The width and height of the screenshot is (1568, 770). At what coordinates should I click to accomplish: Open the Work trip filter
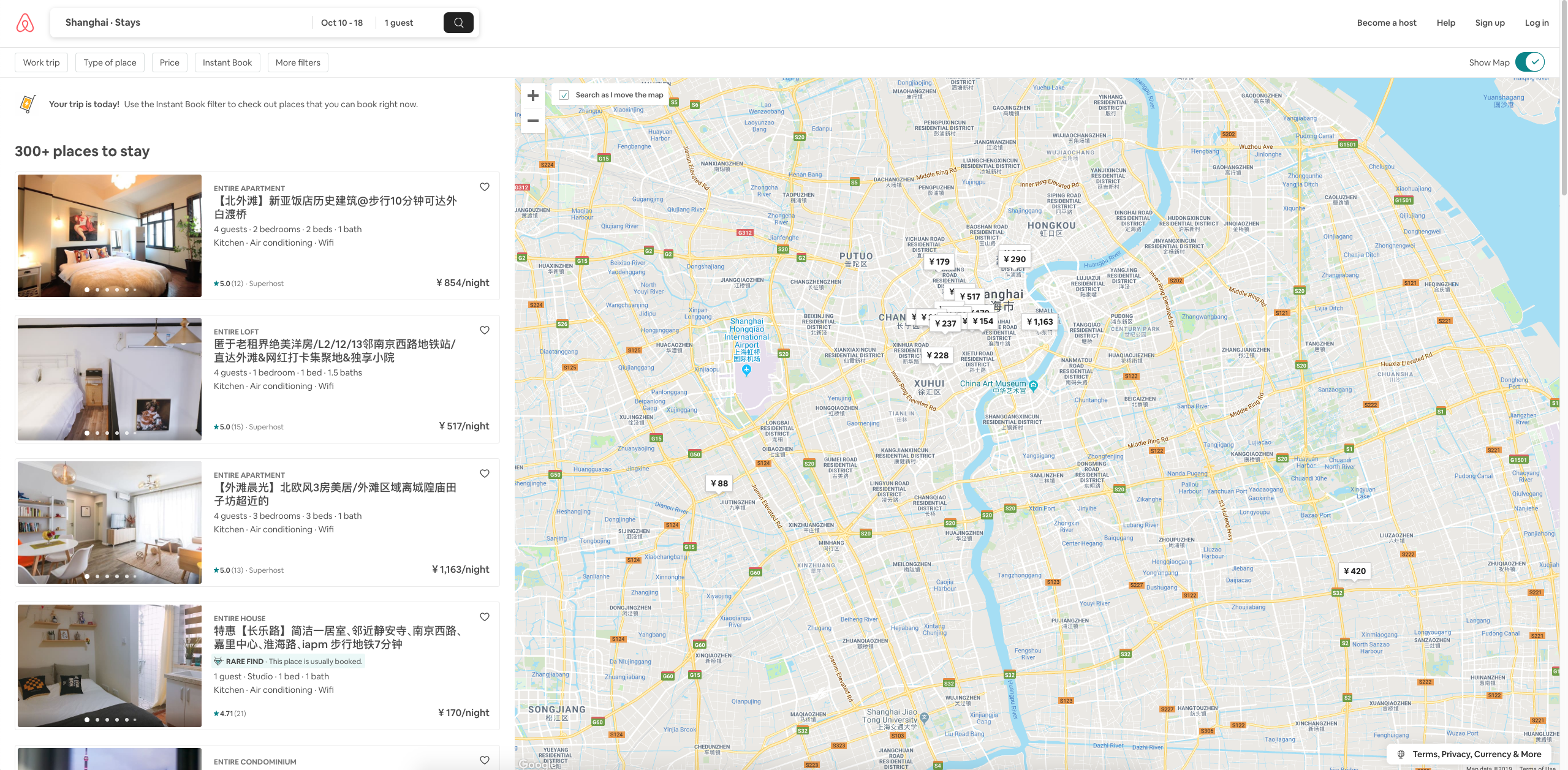click(x=42, y=62)
